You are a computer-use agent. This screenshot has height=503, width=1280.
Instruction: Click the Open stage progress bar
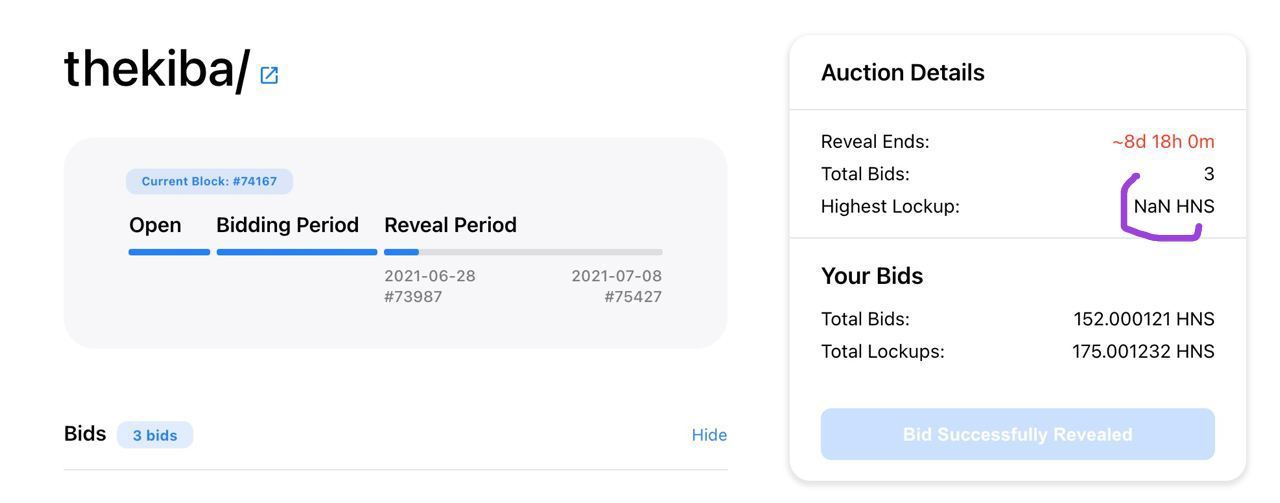pyautogui.click(x=169, y=252)
